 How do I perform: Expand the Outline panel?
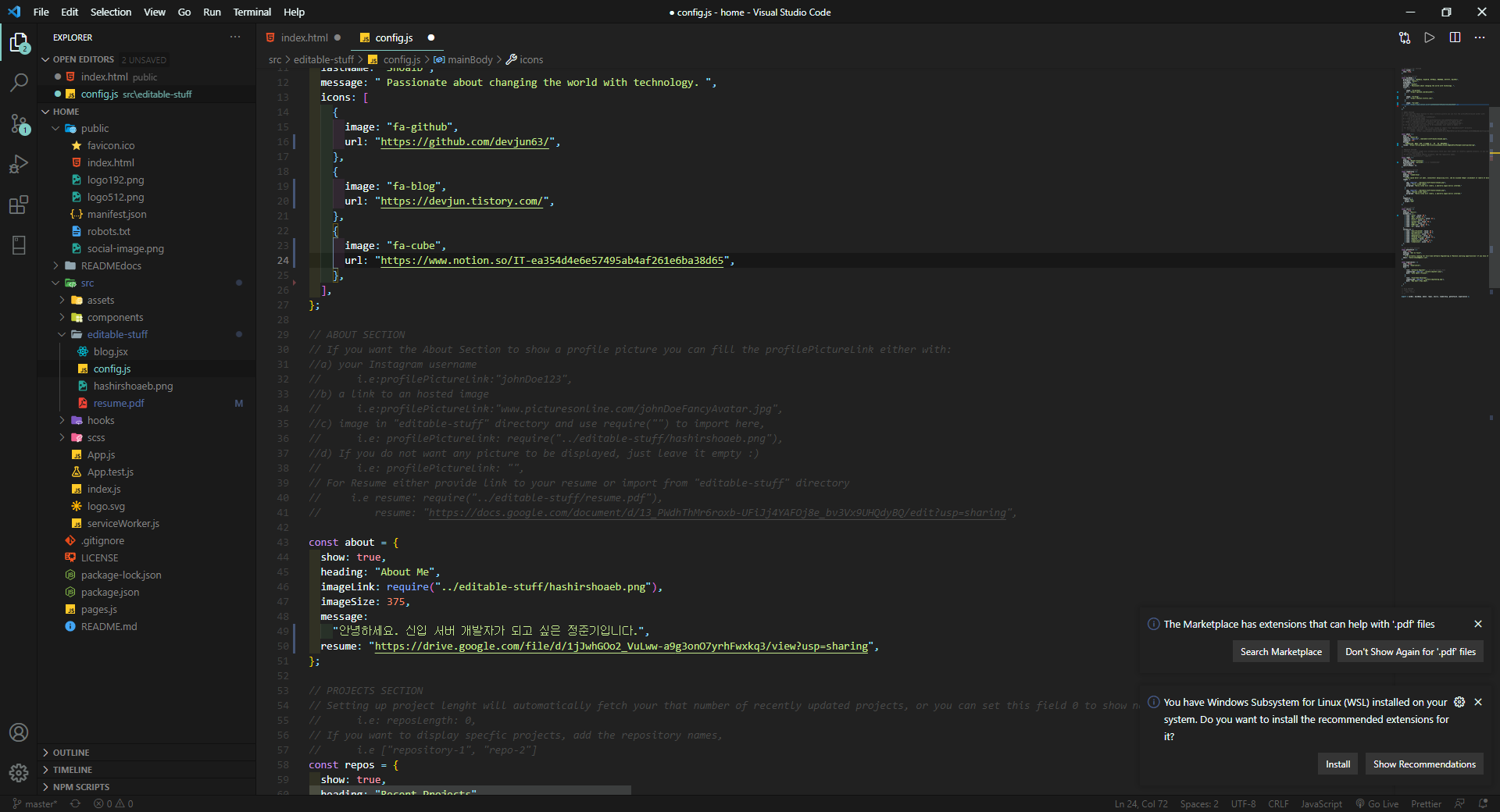(x=147, y=753)
